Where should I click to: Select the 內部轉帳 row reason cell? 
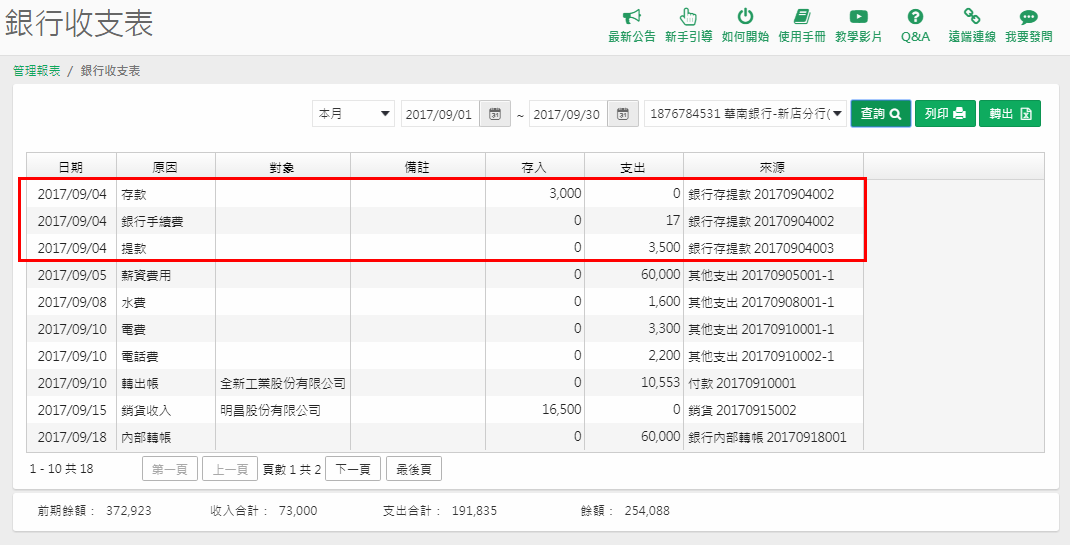pyautogui.click(x=166, y=437)
